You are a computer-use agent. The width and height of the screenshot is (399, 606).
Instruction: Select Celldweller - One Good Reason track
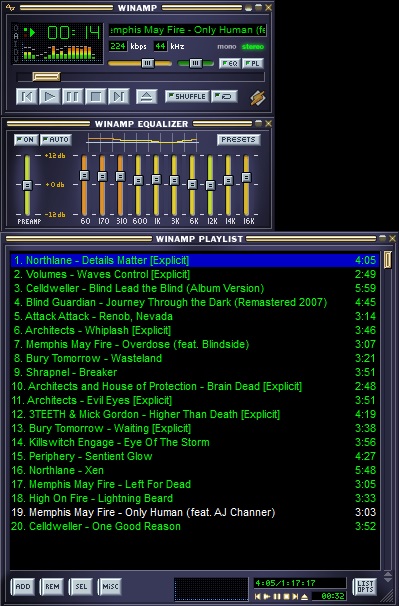[x=194, y=526]
